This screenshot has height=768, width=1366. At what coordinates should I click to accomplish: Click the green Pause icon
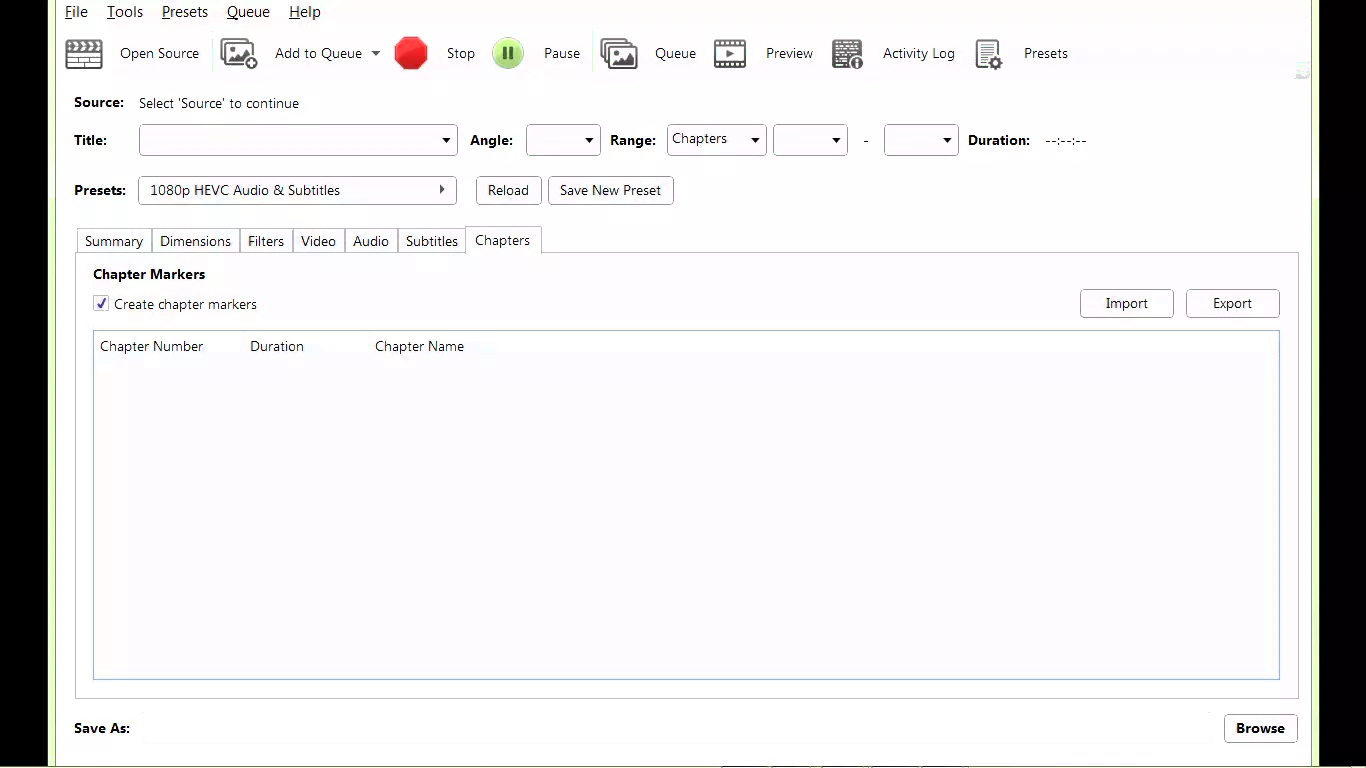tap(508, 53)
